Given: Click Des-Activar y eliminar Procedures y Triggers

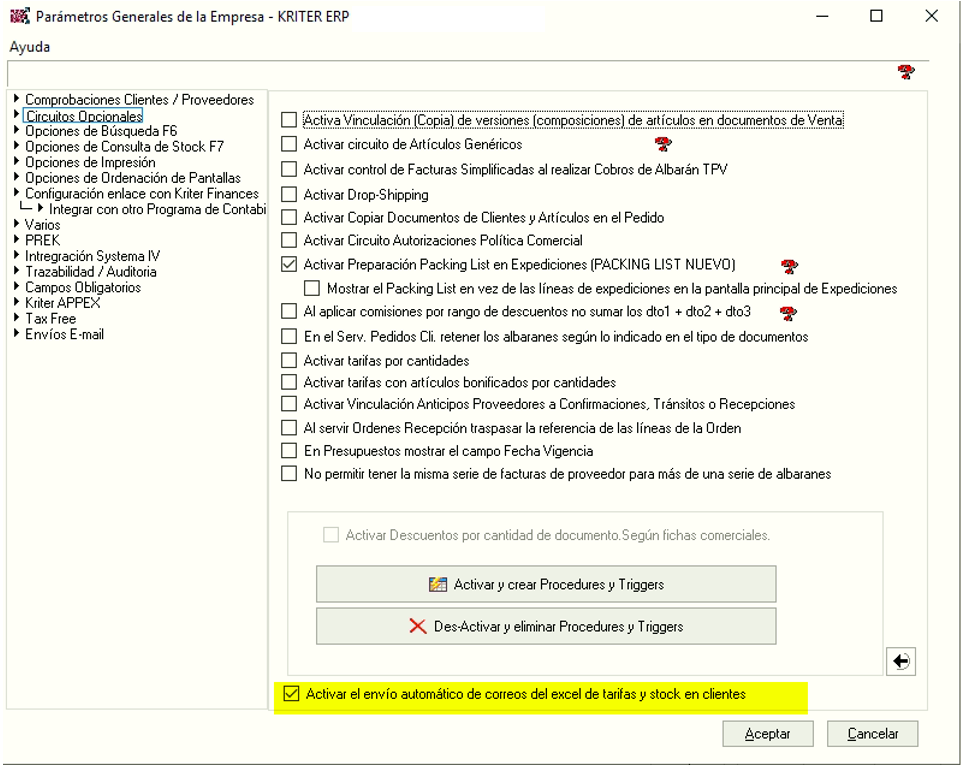Looking at the screenshot, I should [x=546, y=626].
